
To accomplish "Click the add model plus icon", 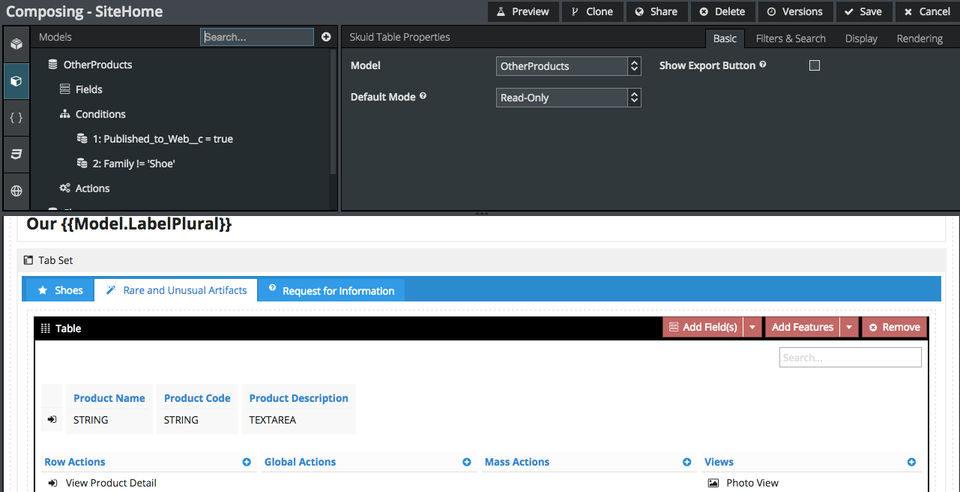I will (x=326, y=37).
